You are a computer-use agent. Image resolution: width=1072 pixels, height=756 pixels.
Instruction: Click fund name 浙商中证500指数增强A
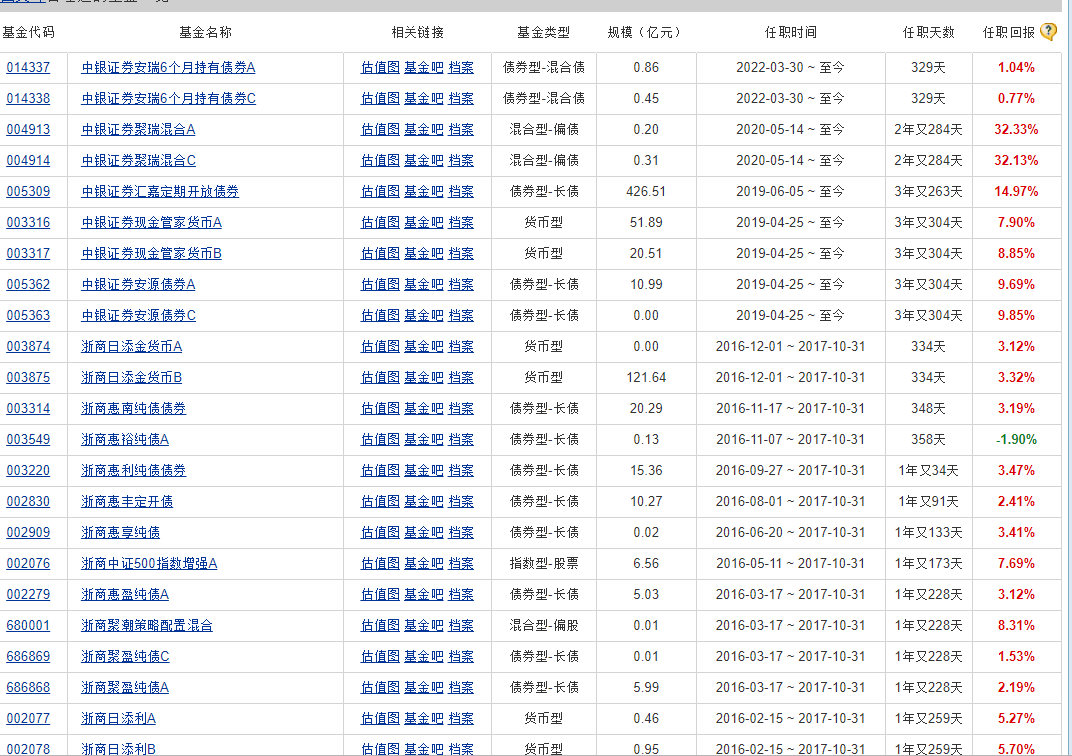(x=149, y=564)
